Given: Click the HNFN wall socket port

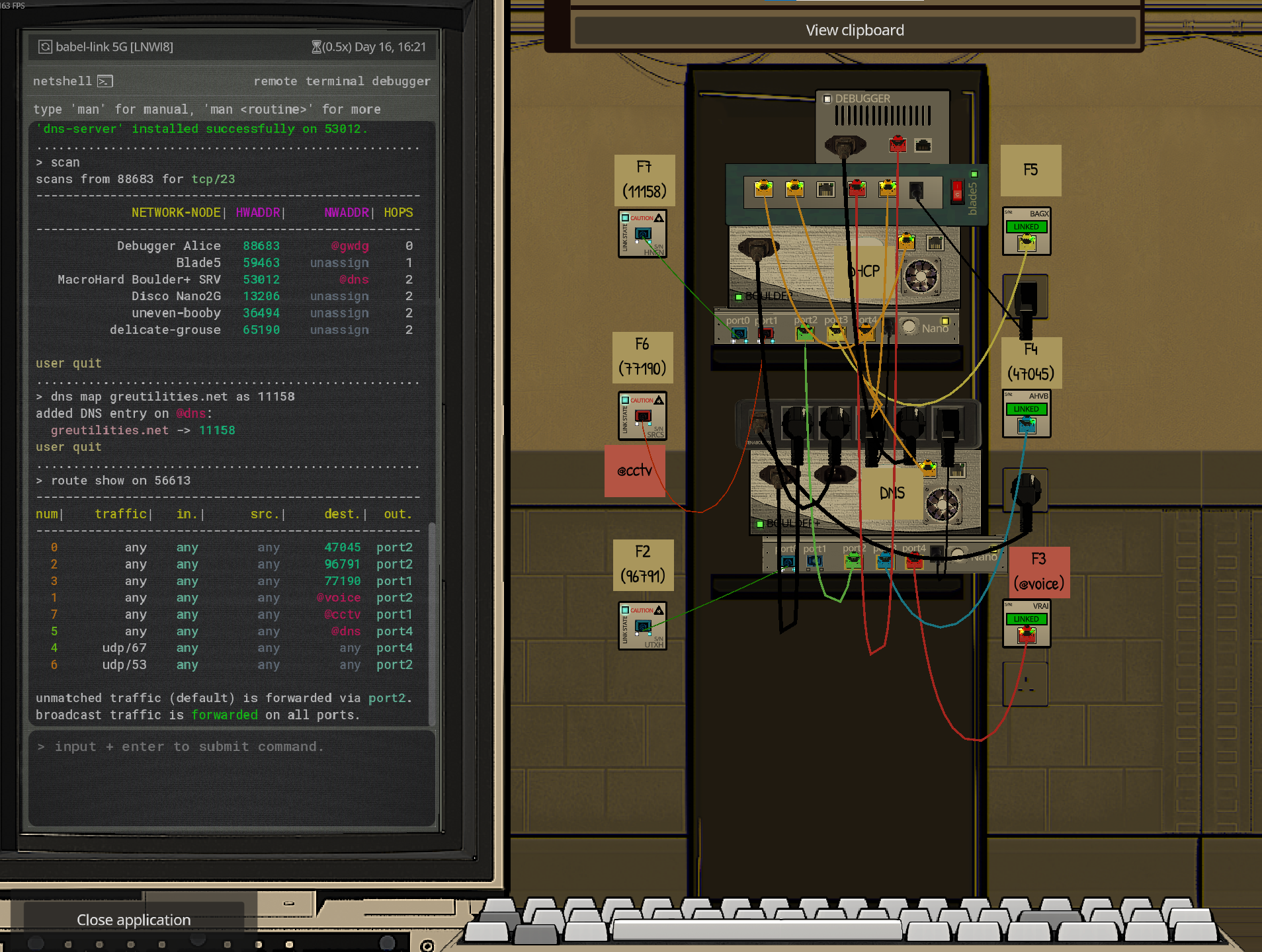Looking at the screenshot, I should click(x=643, y=234).
